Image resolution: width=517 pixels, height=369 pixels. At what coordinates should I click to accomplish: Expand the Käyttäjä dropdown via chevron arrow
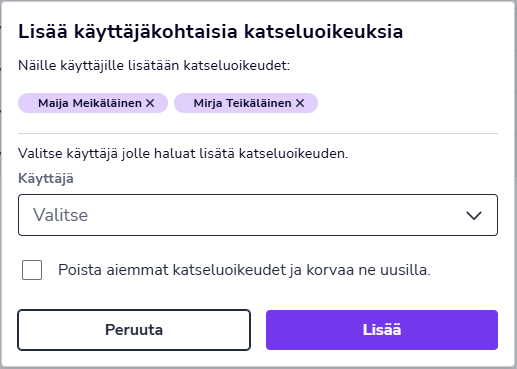point(474,215)
